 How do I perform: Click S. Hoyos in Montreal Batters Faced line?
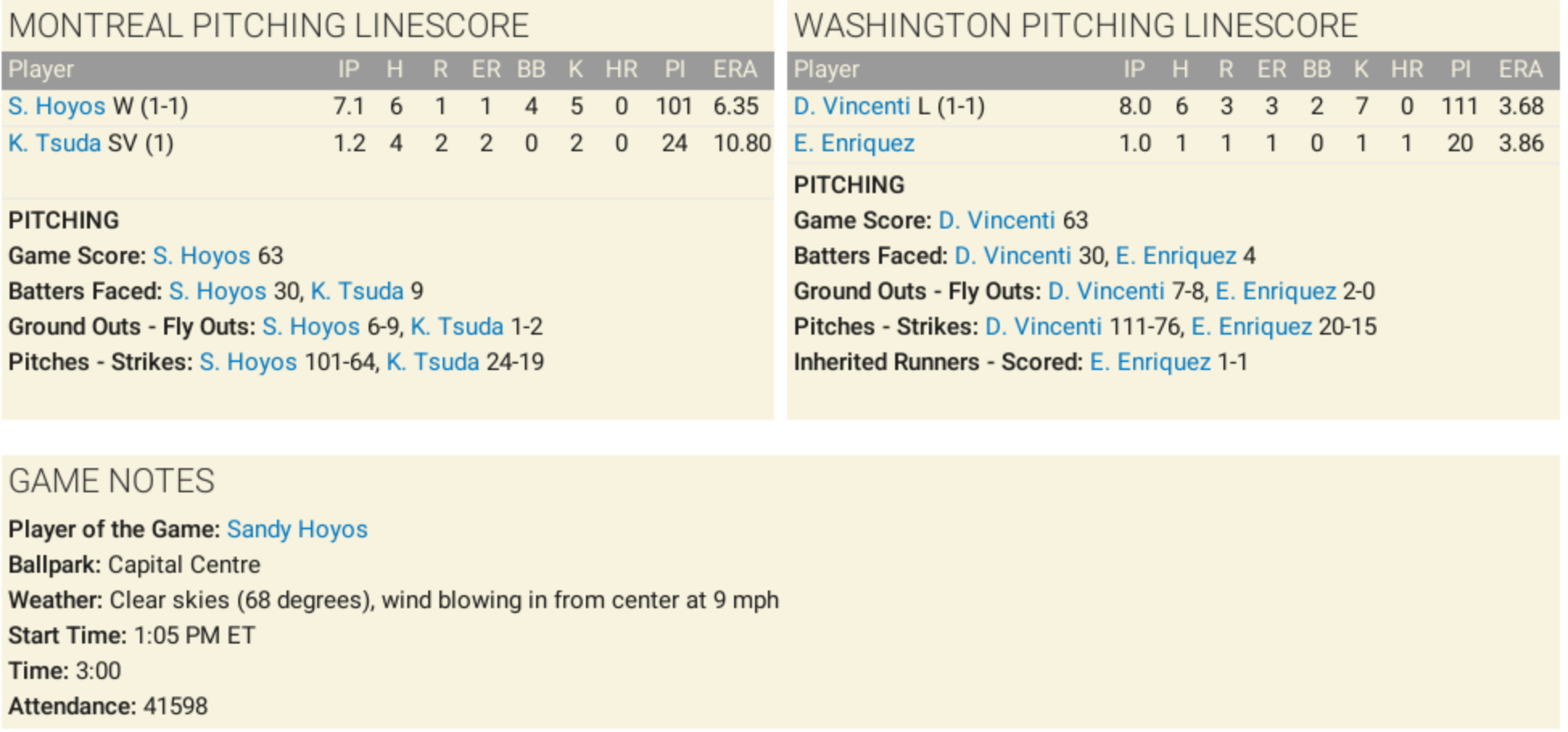217,291
